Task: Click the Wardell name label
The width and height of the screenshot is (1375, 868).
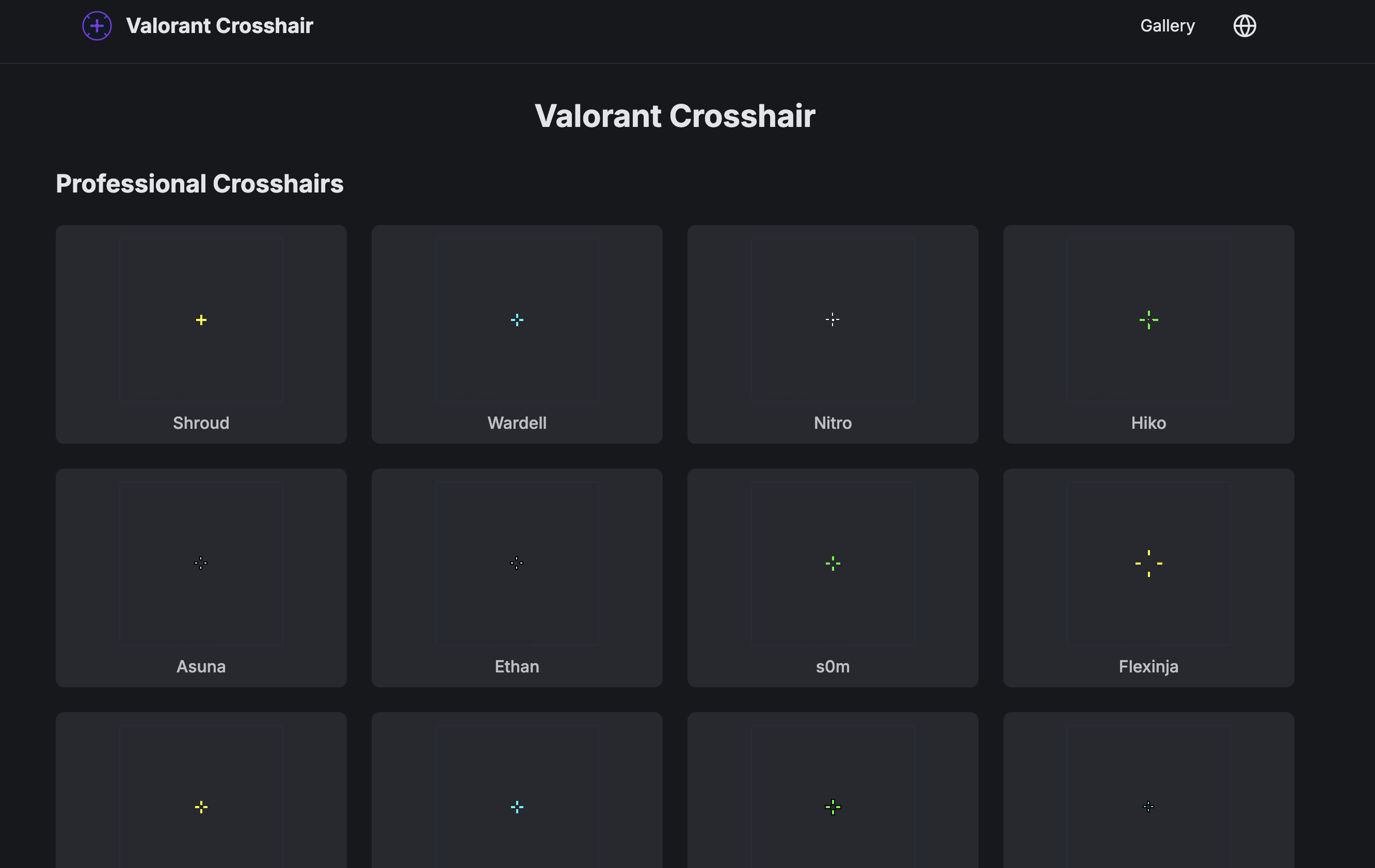Action: (x=517, y=423)
